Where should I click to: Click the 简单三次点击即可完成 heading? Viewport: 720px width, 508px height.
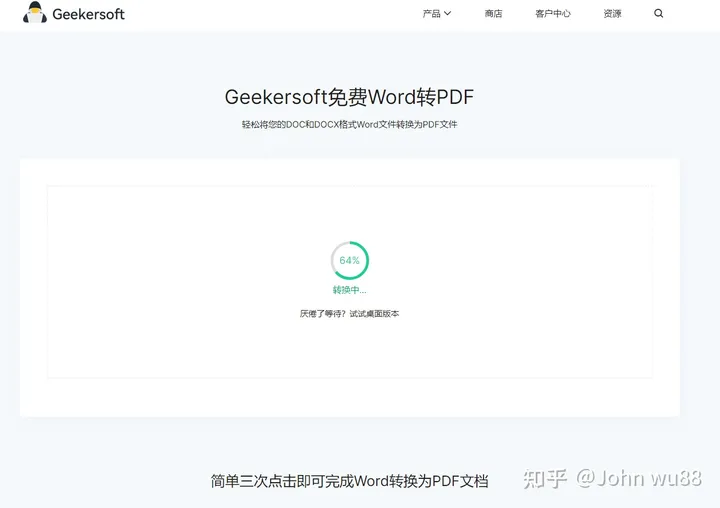point(349,481)
